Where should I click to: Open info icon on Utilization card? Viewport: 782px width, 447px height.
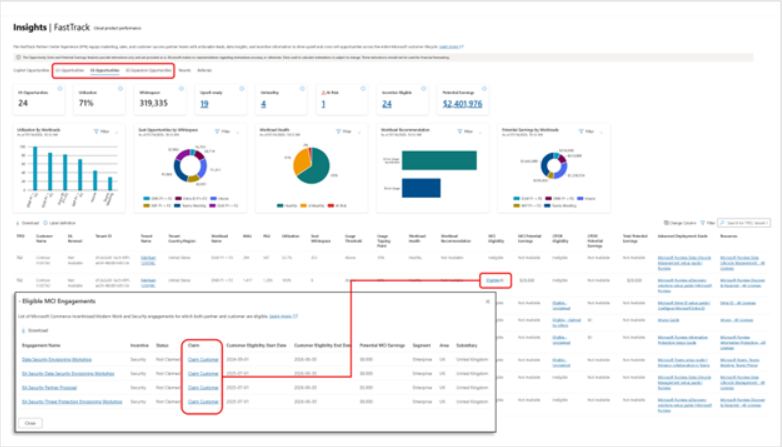[120, 88]
